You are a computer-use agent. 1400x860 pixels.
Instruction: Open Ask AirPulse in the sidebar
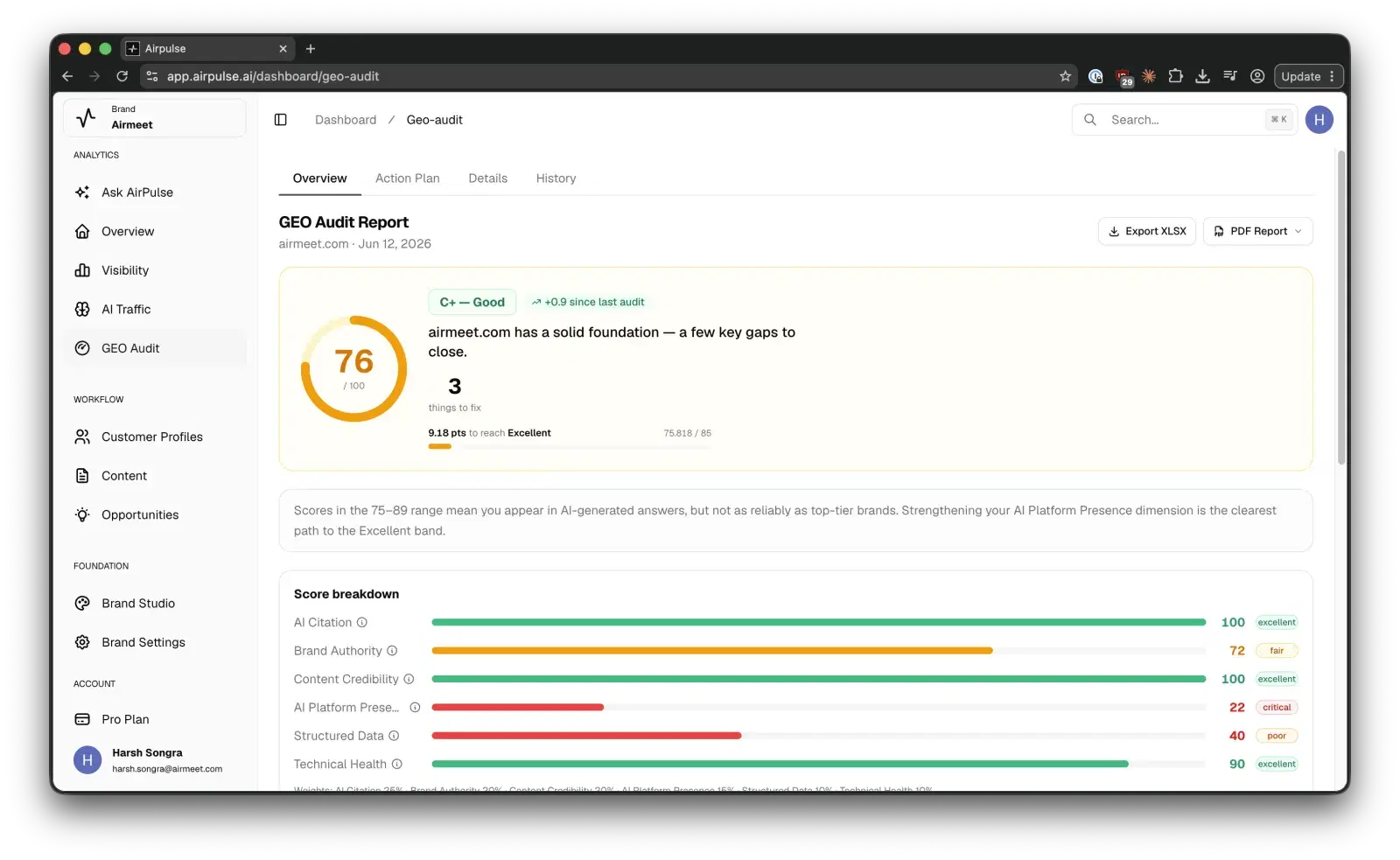pyautogui.click(x=155, y=192)
